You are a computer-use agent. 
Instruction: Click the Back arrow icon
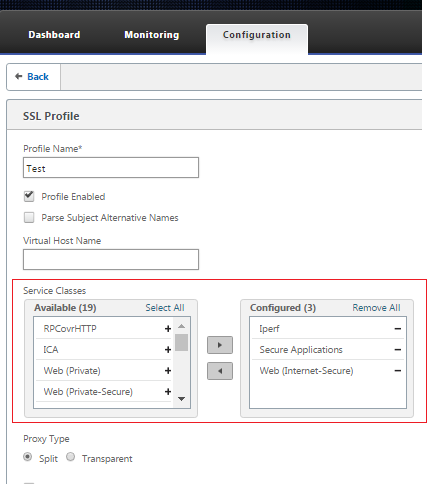(19, 76)
